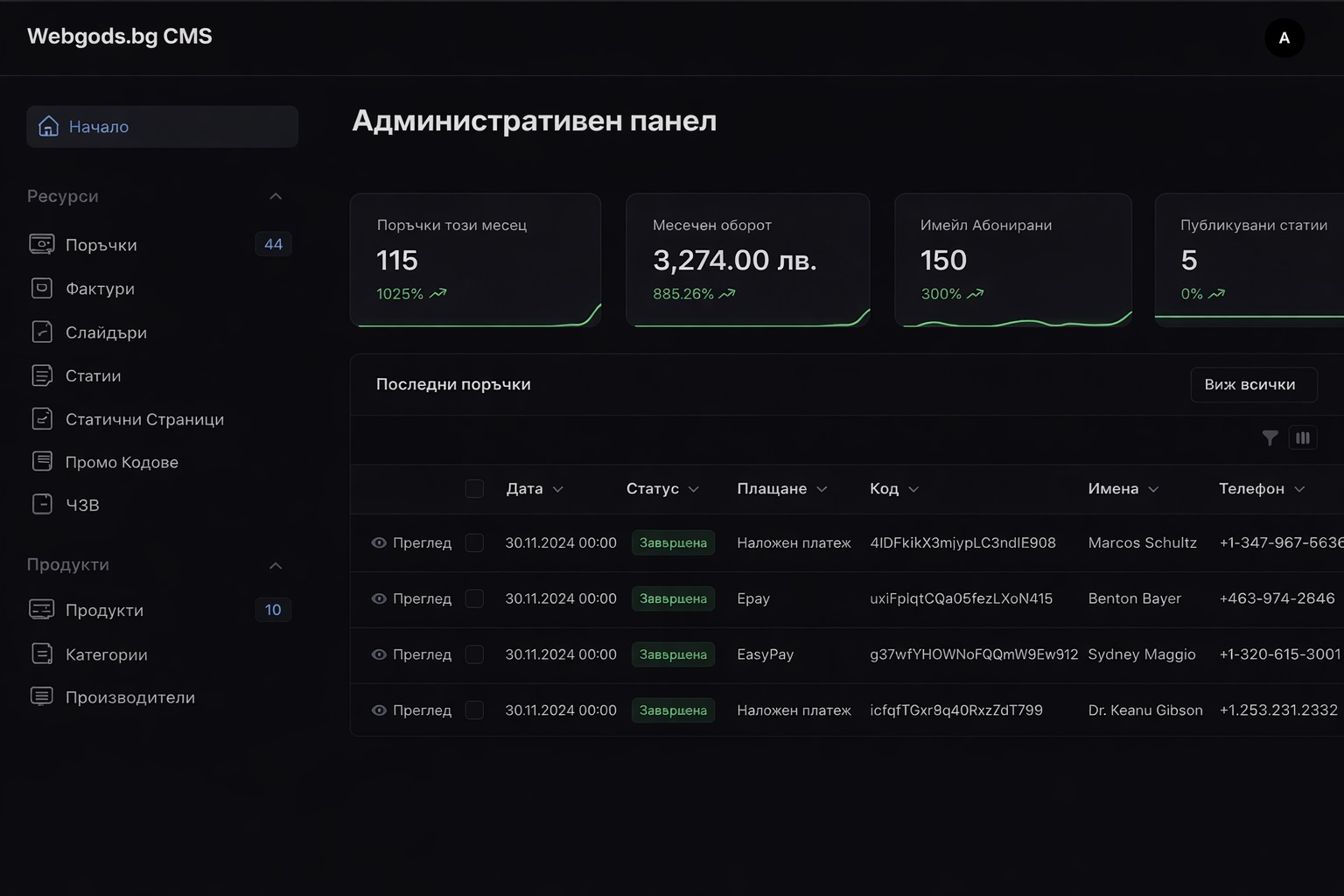1344x896 pixels.
Task: Click the Производители sidebar icon
Action: [x=42, y=696]
